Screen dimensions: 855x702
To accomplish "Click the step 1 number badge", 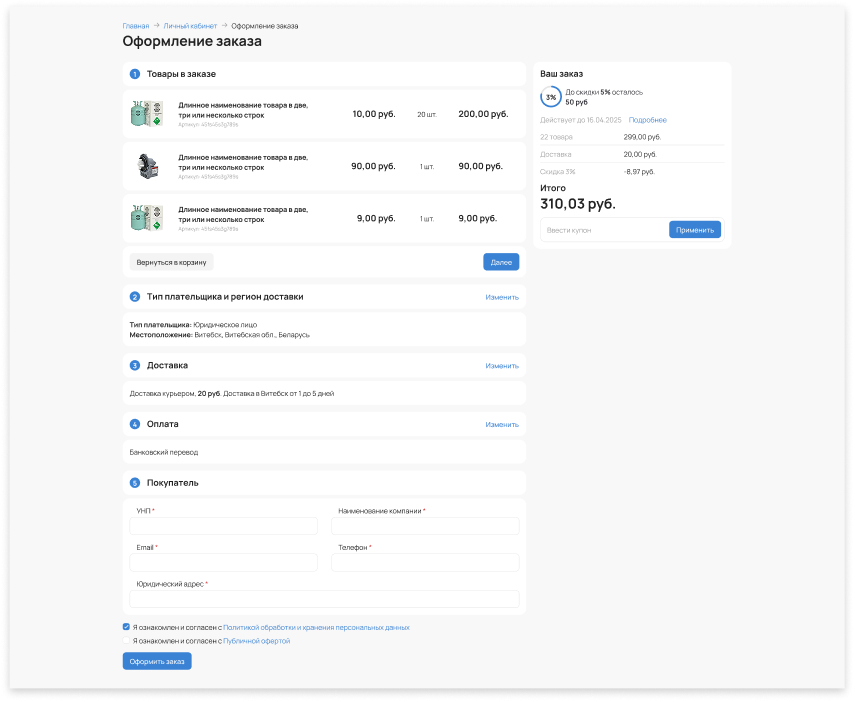I will (135, 74).
